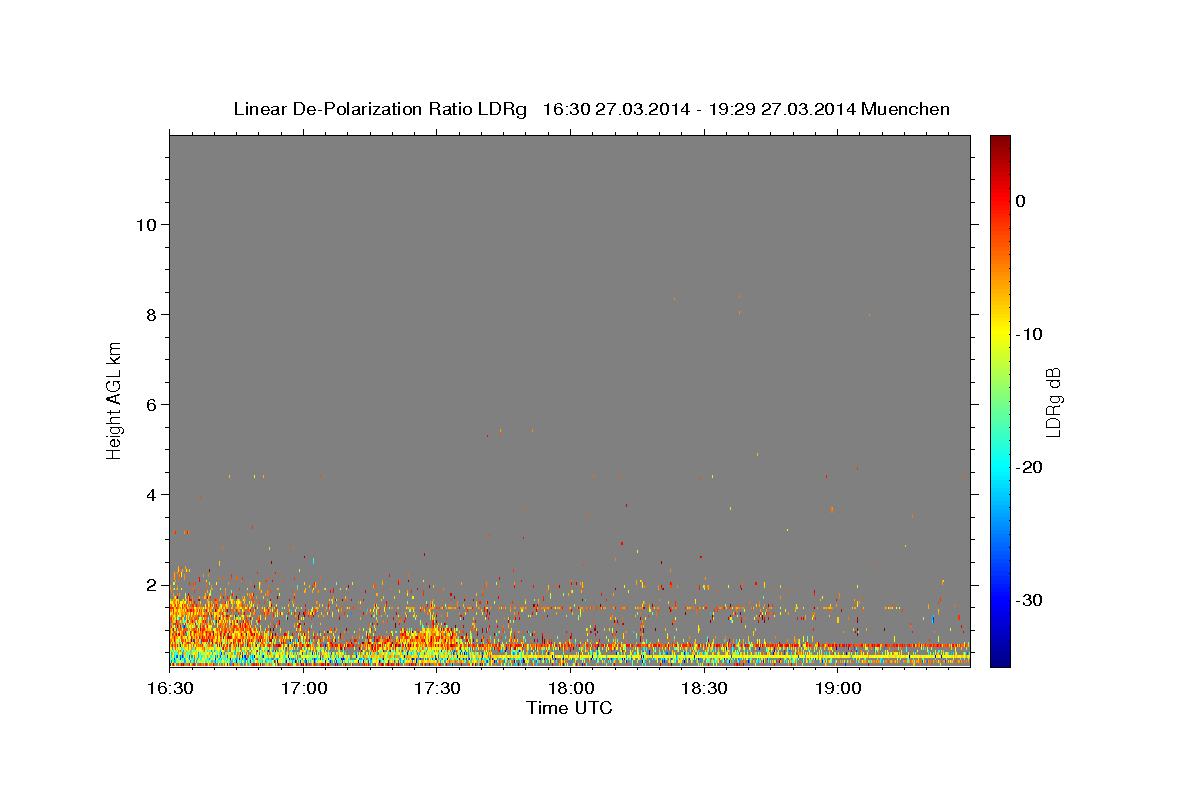
Task: Click the height tick label 2
Action: (x=152, y=584)
